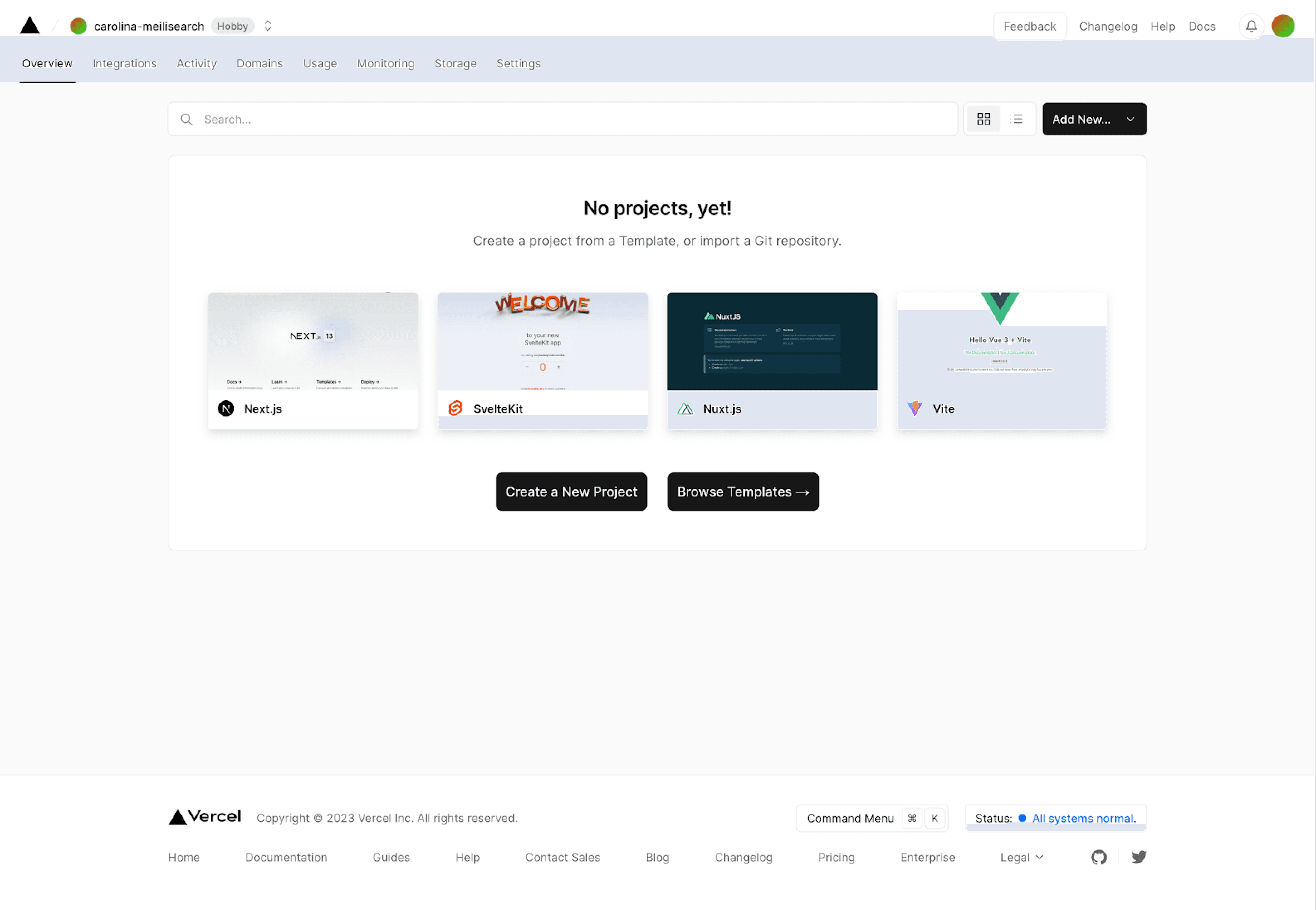
Task: Open the Changelog link in header
Action: tap(1108, 26)
